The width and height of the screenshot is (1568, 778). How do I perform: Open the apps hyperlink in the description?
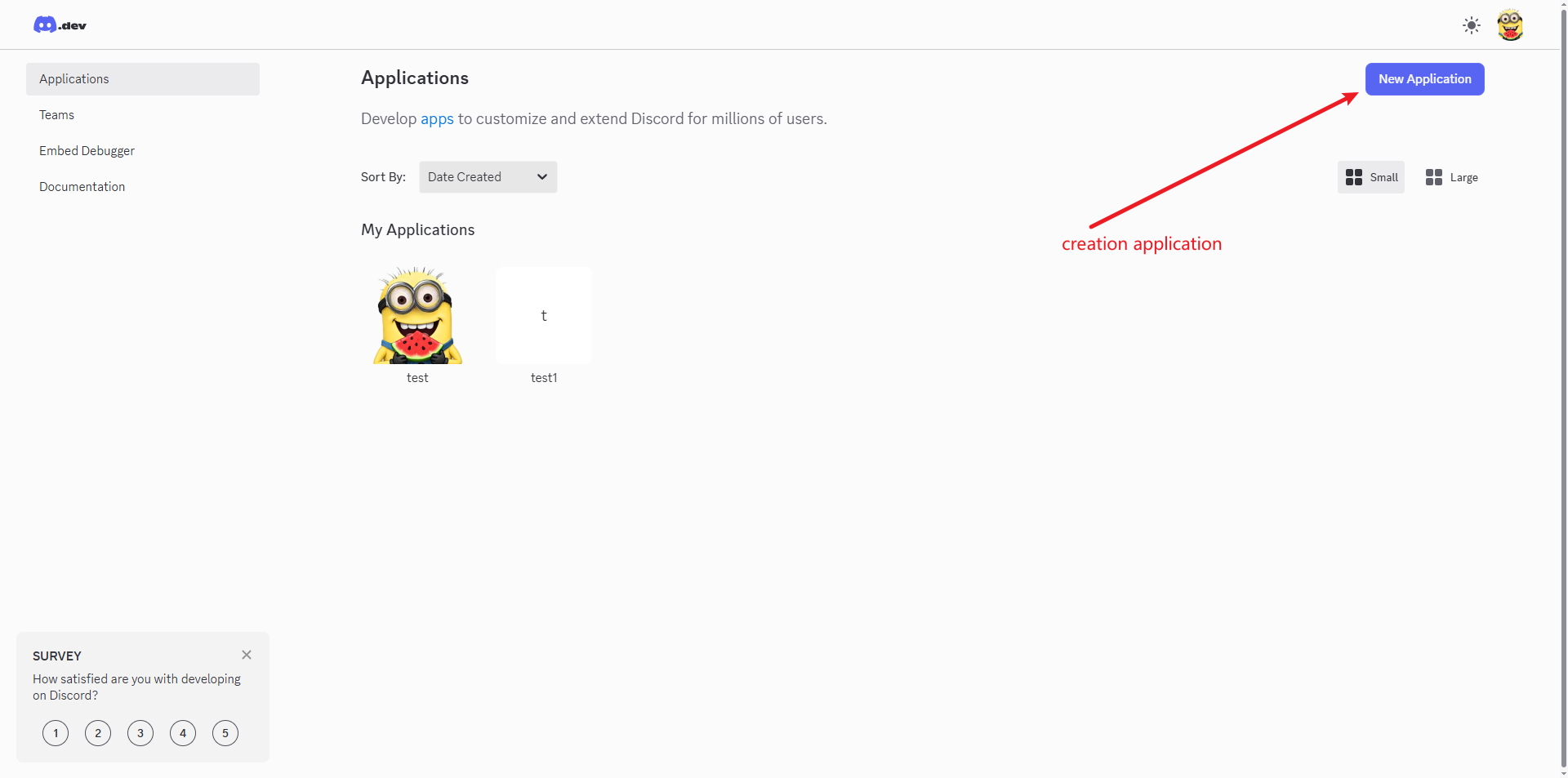[x=436, y=118]
